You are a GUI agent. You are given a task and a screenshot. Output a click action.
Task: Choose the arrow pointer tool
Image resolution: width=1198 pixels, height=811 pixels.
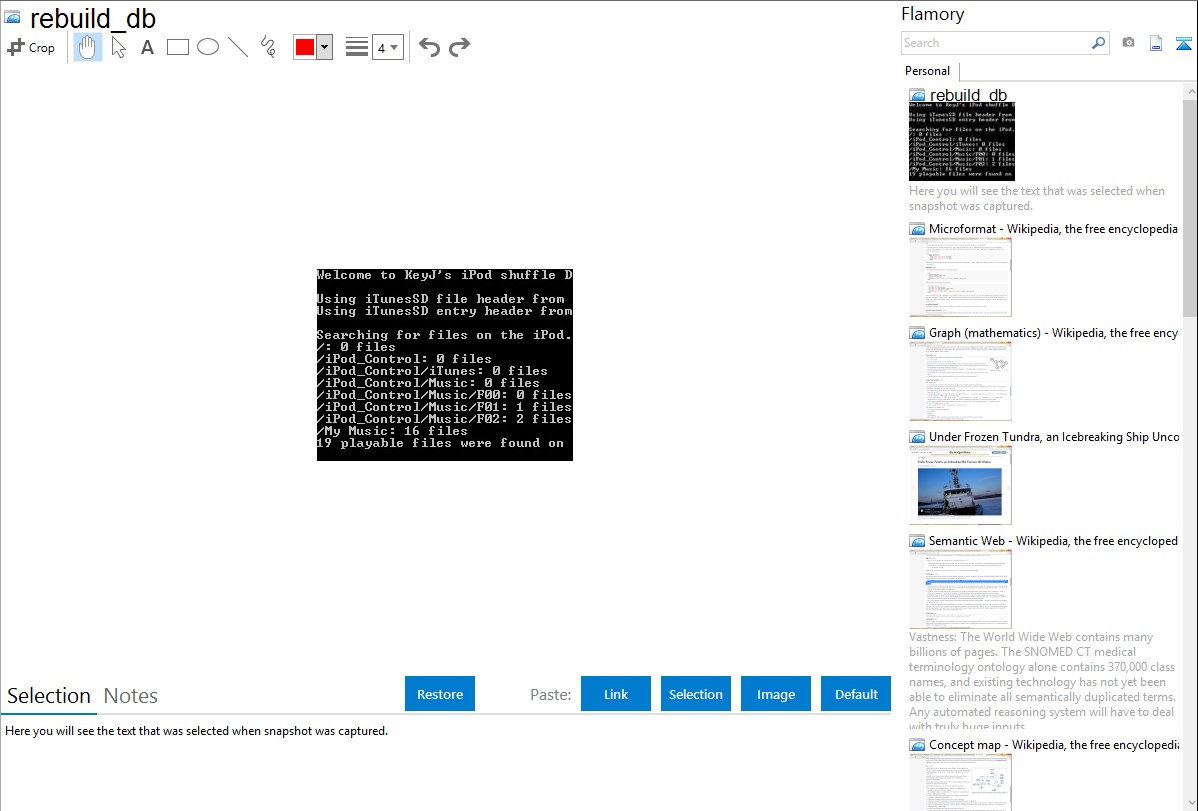(118, 47)
